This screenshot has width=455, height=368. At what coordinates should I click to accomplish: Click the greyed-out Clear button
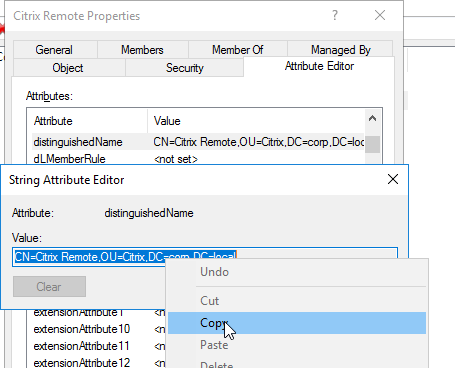click(x=49, y=287)
